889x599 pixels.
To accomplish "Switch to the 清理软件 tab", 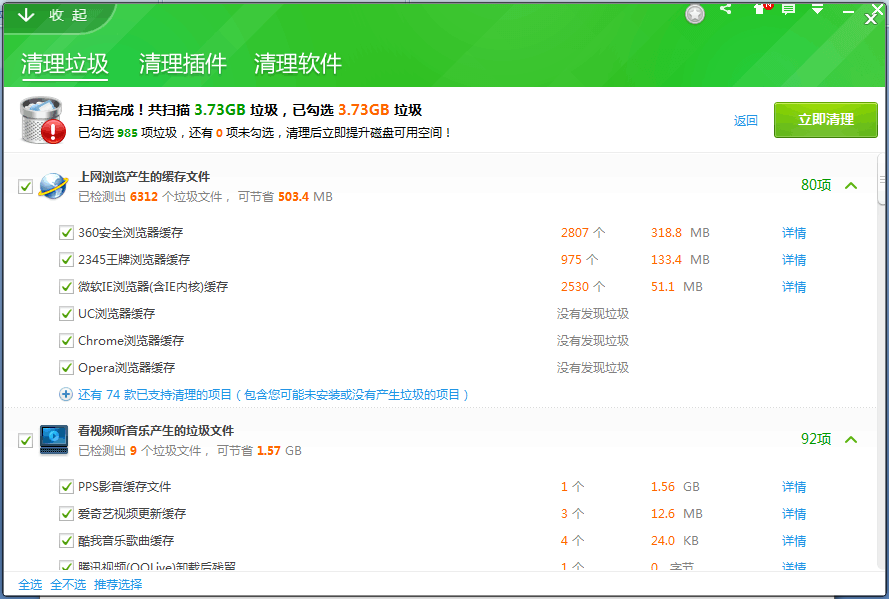I will click(x=297, y=64).
